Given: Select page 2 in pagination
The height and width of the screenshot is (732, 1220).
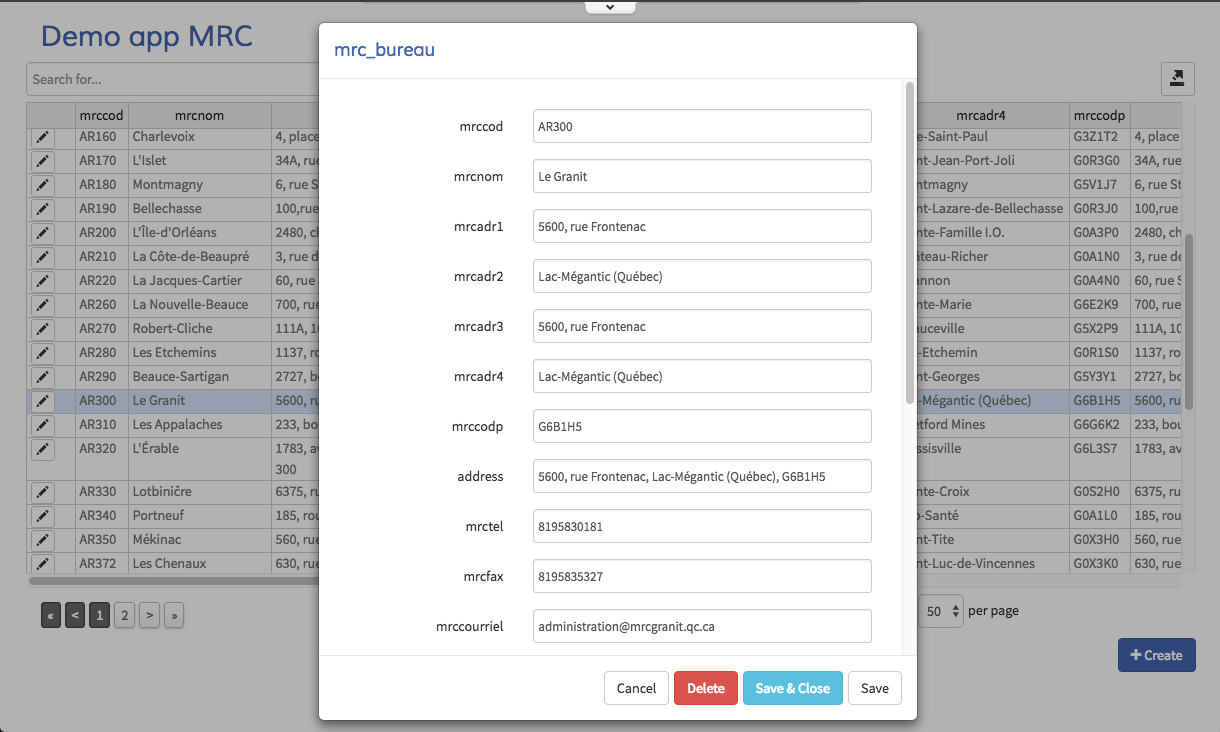Looking at the screenshot, I should pyautogui.click(x=125, y=615).
